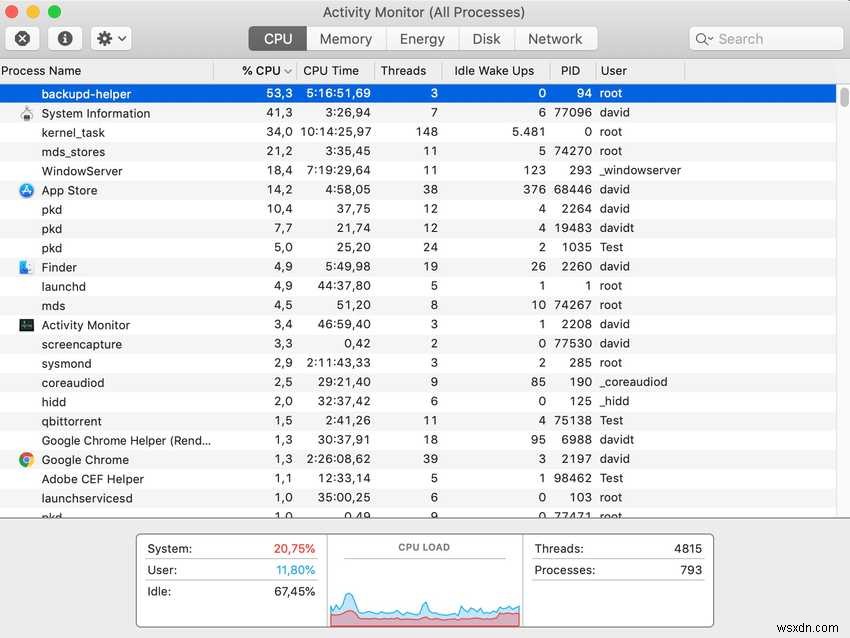850x638 pixels.
Task: Click the App Store process icon
Action: (x=27, y=190)
